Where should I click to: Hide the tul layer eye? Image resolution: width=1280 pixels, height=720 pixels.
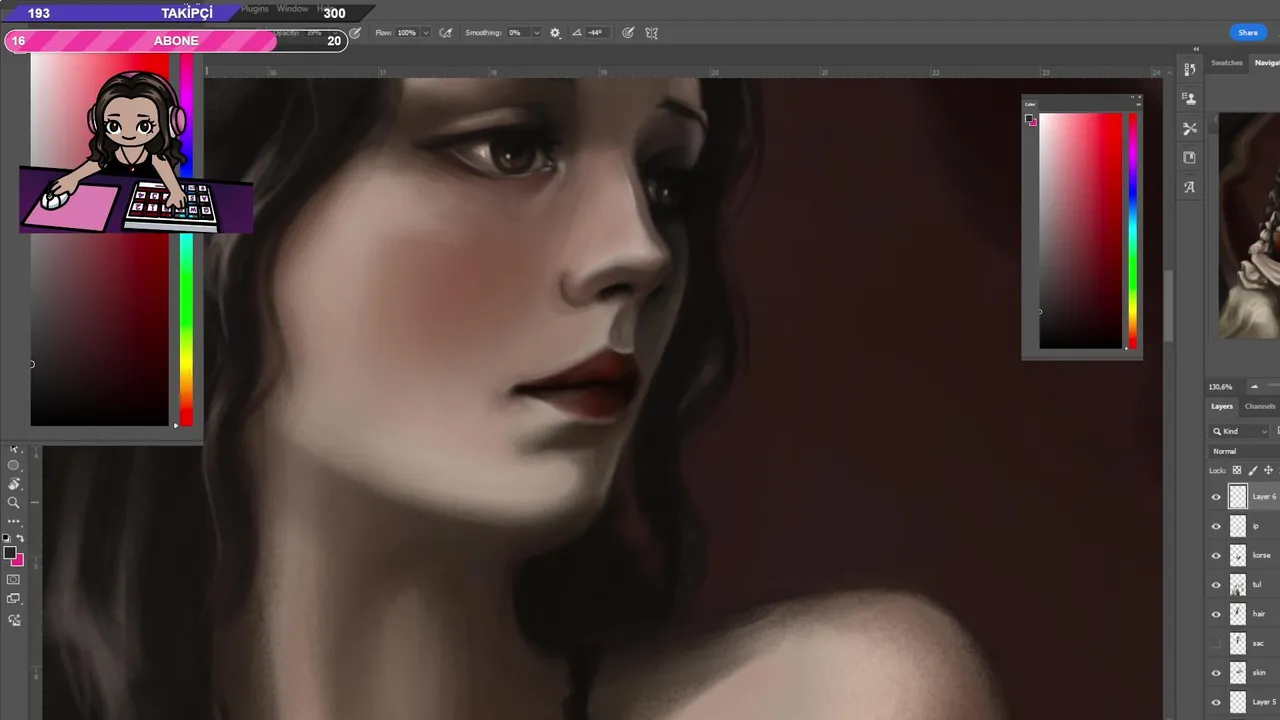coord(1216,585)
